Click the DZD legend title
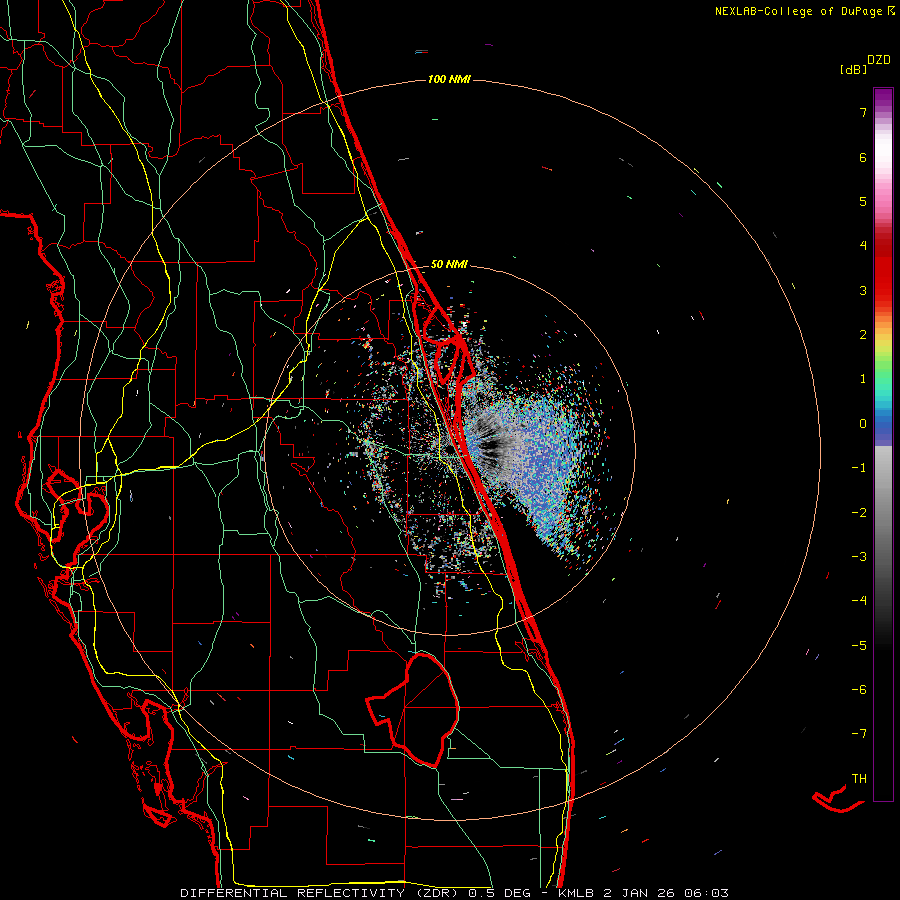This screenshot has width=900, height=900. pos(879,60)
